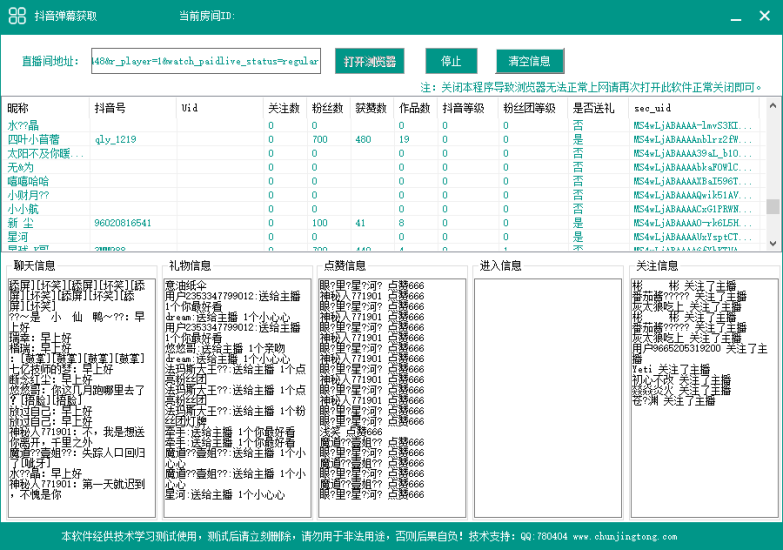Click the 是否送礼 column header
Screen dimensions: 783x550
(x=598, y=108)
